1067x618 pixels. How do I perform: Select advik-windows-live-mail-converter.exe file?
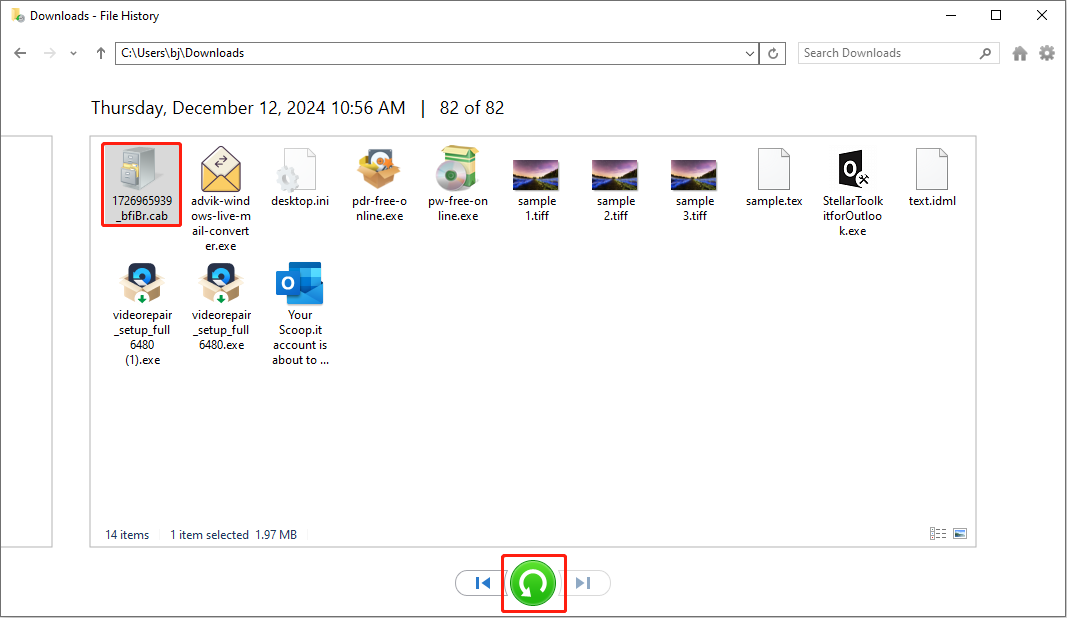(220, 199)
